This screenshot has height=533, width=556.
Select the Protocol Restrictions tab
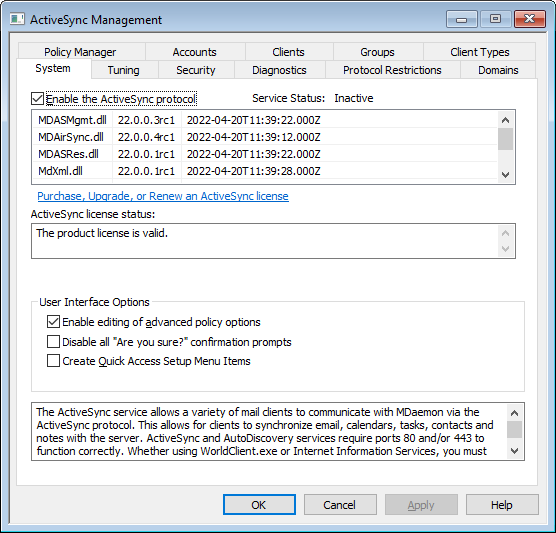tap(392, 70)
